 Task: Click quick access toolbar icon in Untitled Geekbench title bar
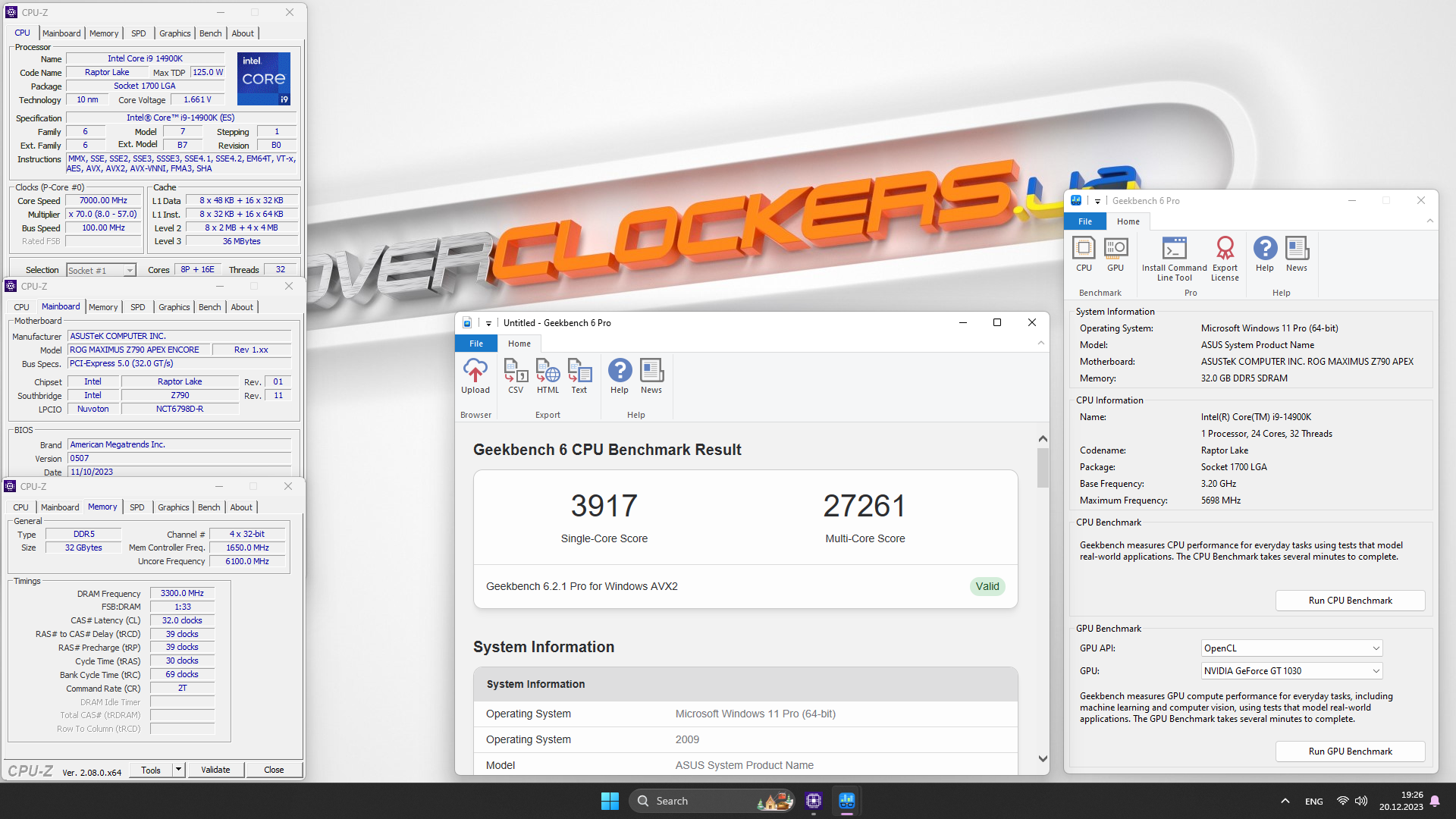pos(468,323)
